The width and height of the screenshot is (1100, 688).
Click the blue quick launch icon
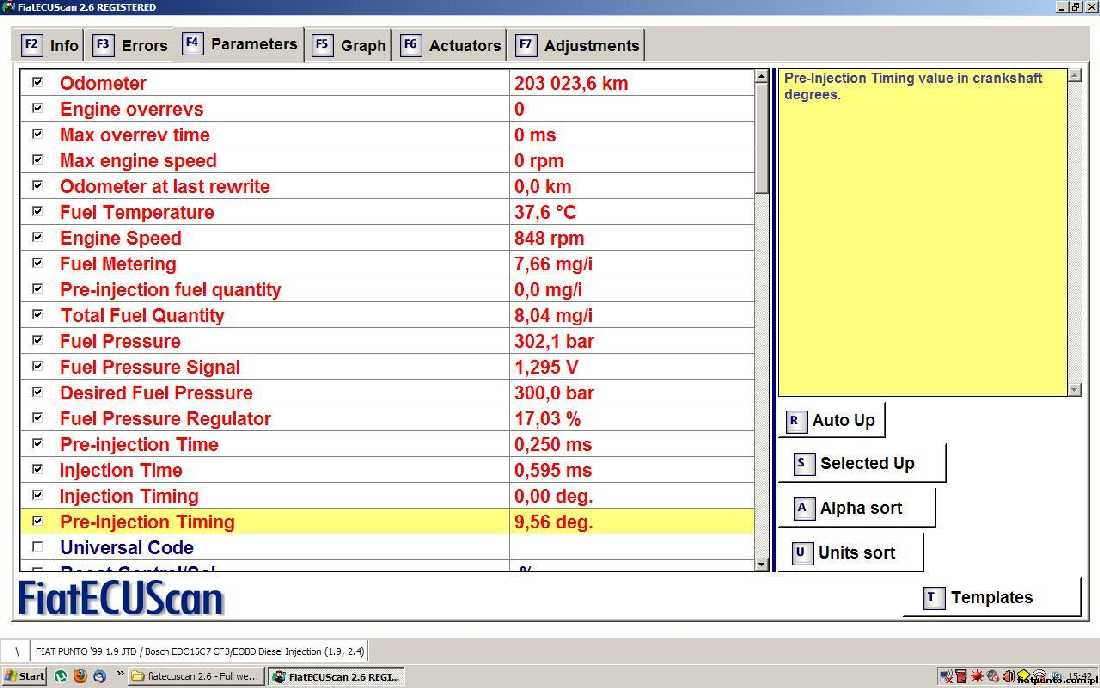point(100,676)
